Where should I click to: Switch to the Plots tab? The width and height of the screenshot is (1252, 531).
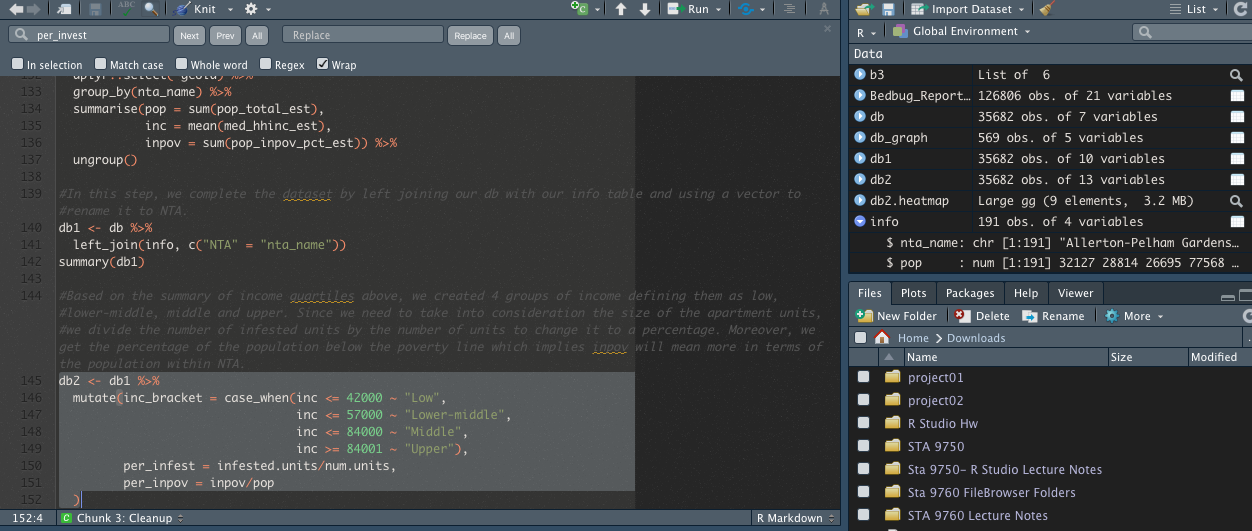pos(913,293)
